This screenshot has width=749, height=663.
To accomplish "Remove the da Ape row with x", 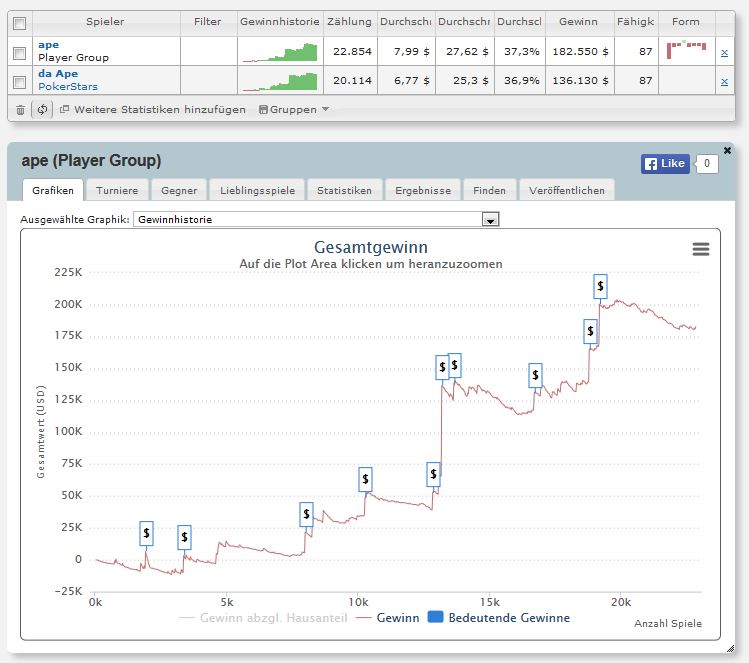I will click(x=724, y=82).
